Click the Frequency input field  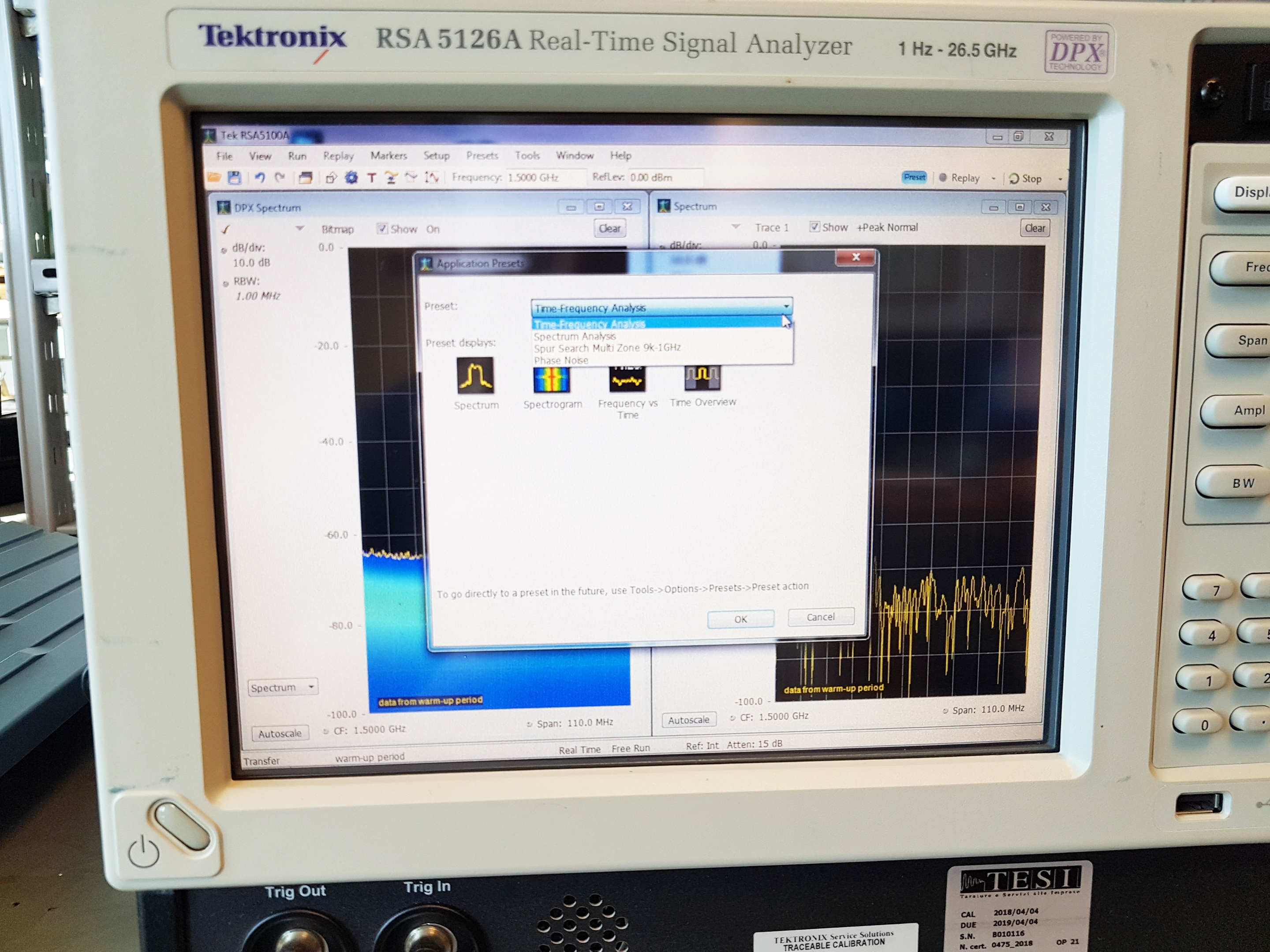pos(545,177)
